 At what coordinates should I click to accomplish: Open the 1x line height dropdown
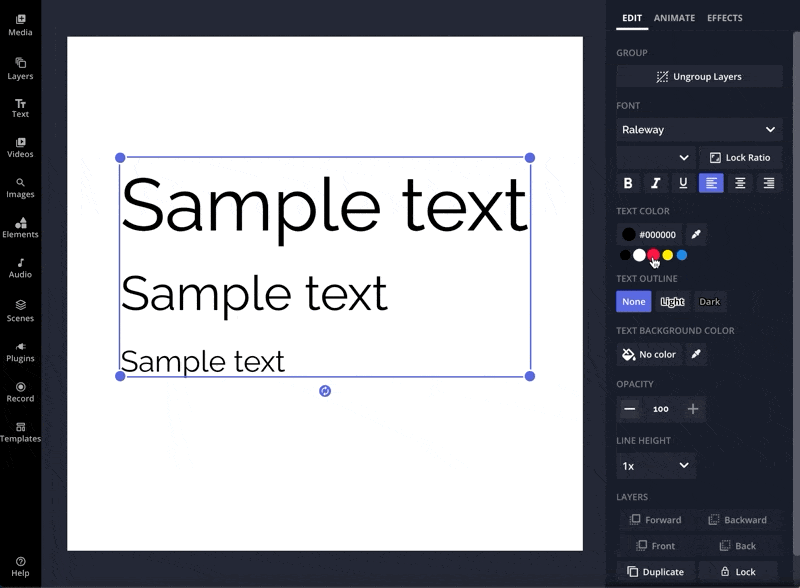656,466
